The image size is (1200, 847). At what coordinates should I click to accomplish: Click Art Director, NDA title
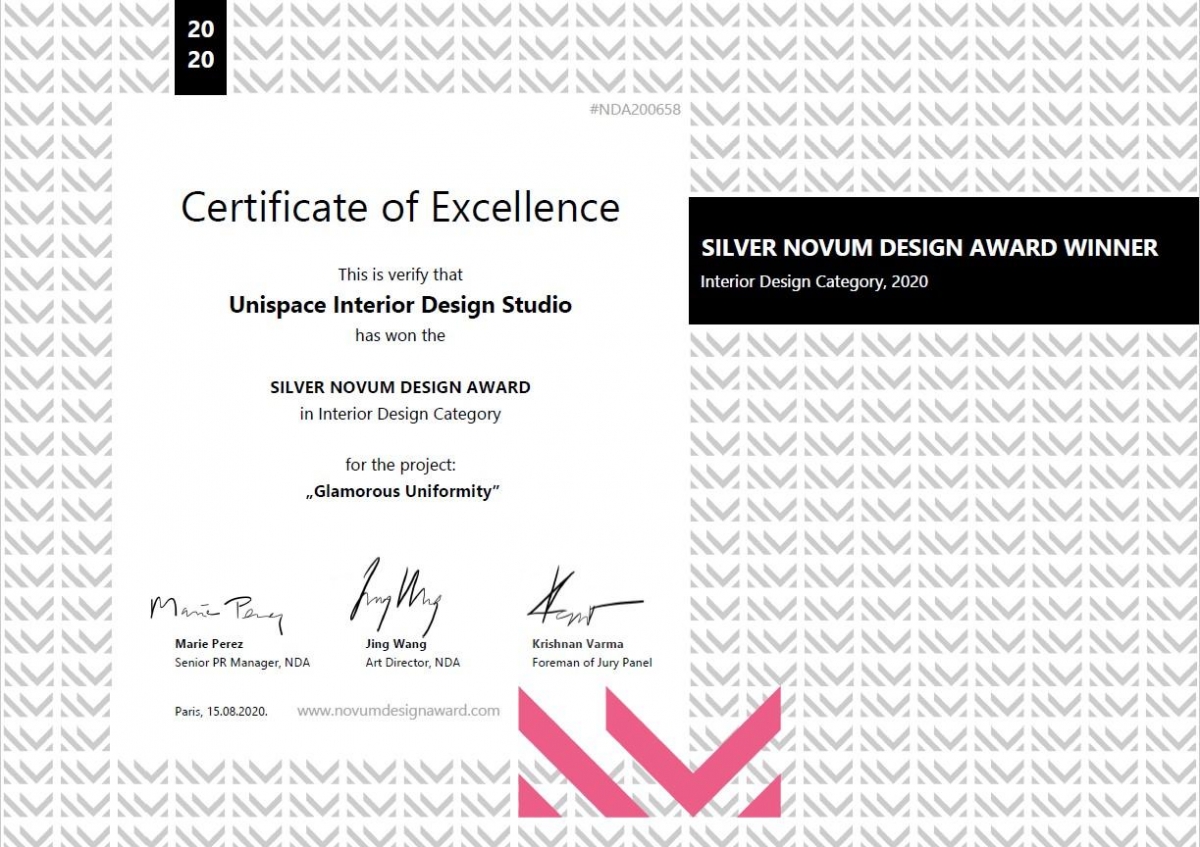click(413, 663)
